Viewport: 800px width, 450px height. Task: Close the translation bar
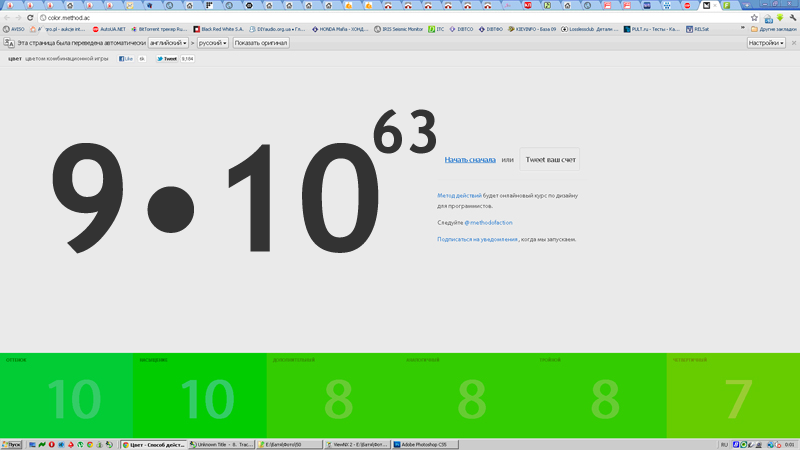(793, 43)
